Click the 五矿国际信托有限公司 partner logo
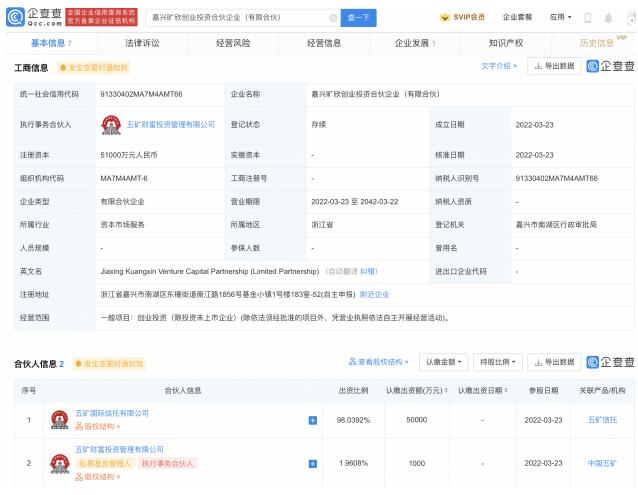Viewport: 638px width, 495px height. pos(59,420)
